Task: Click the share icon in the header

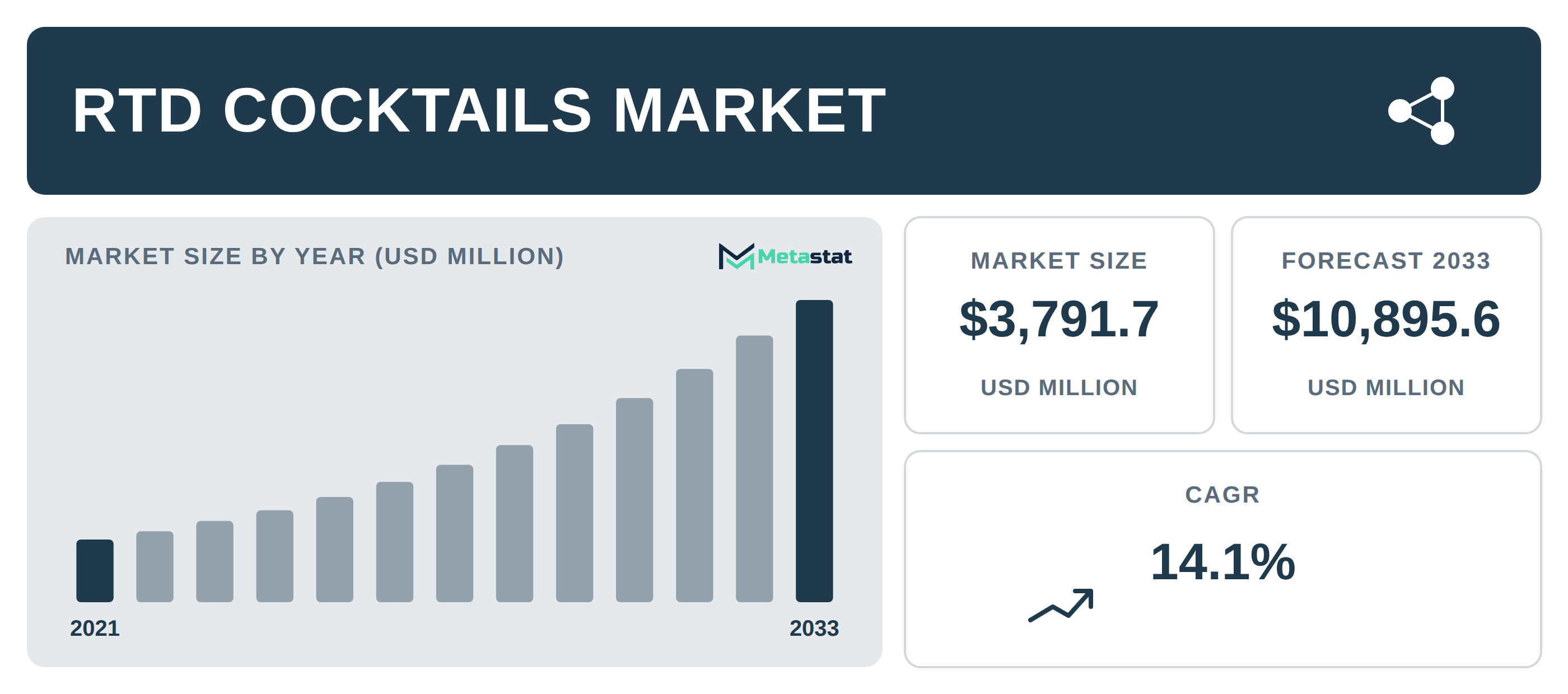Action: click(x=1422, y=111)
